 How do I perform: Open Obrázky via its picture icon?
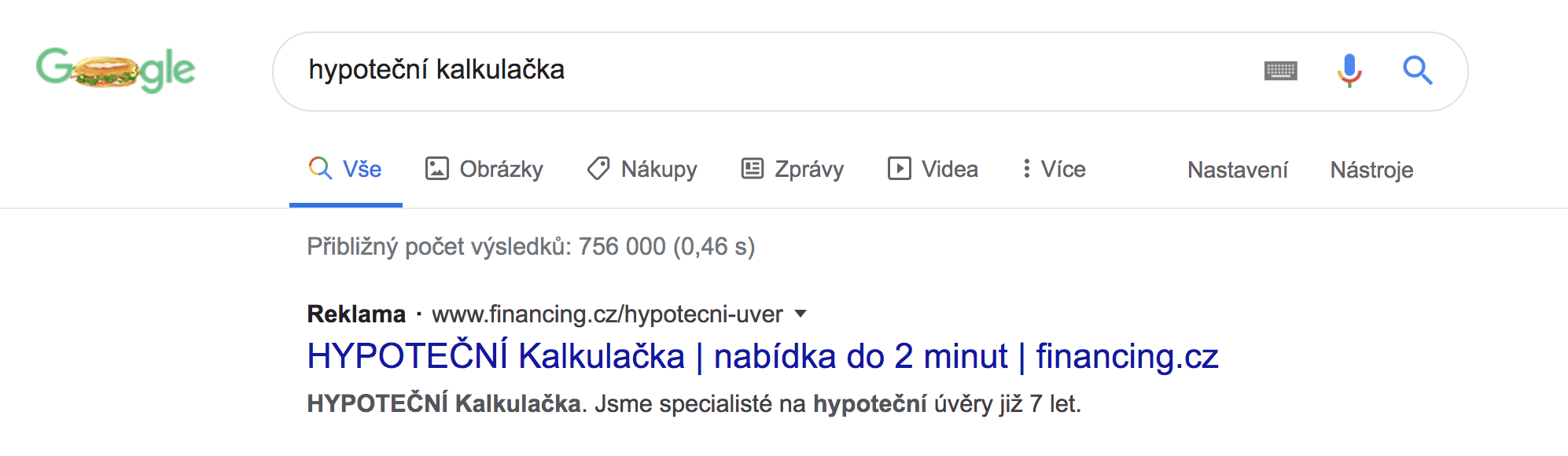pyautogui.click(x=436, y=169)
